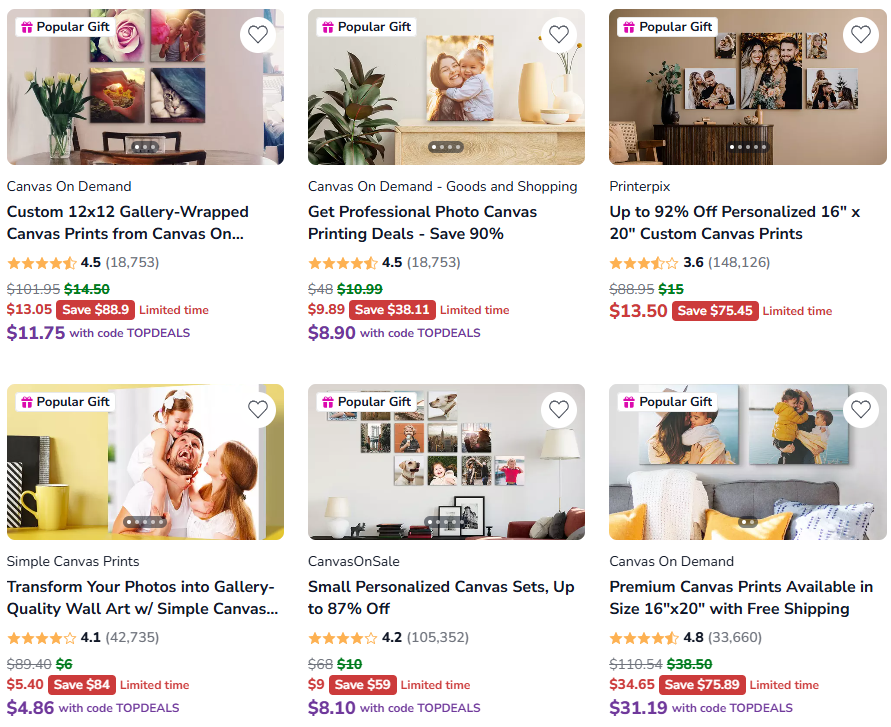Toggle wishlist heart on Professional Photo Canvas deal
The width and height of the screenshot is (891, 727).
[x=559, y=35]
